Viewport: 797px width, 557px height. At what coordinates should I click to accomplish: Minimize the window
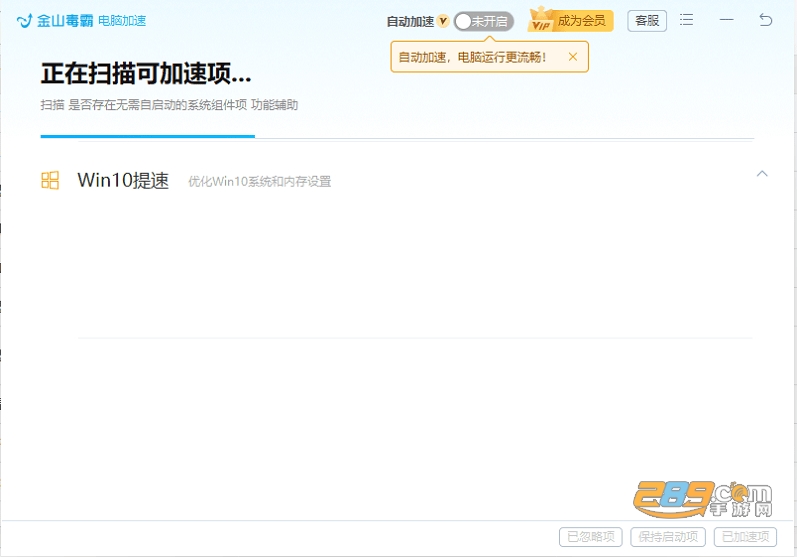(x=726, y=20)
